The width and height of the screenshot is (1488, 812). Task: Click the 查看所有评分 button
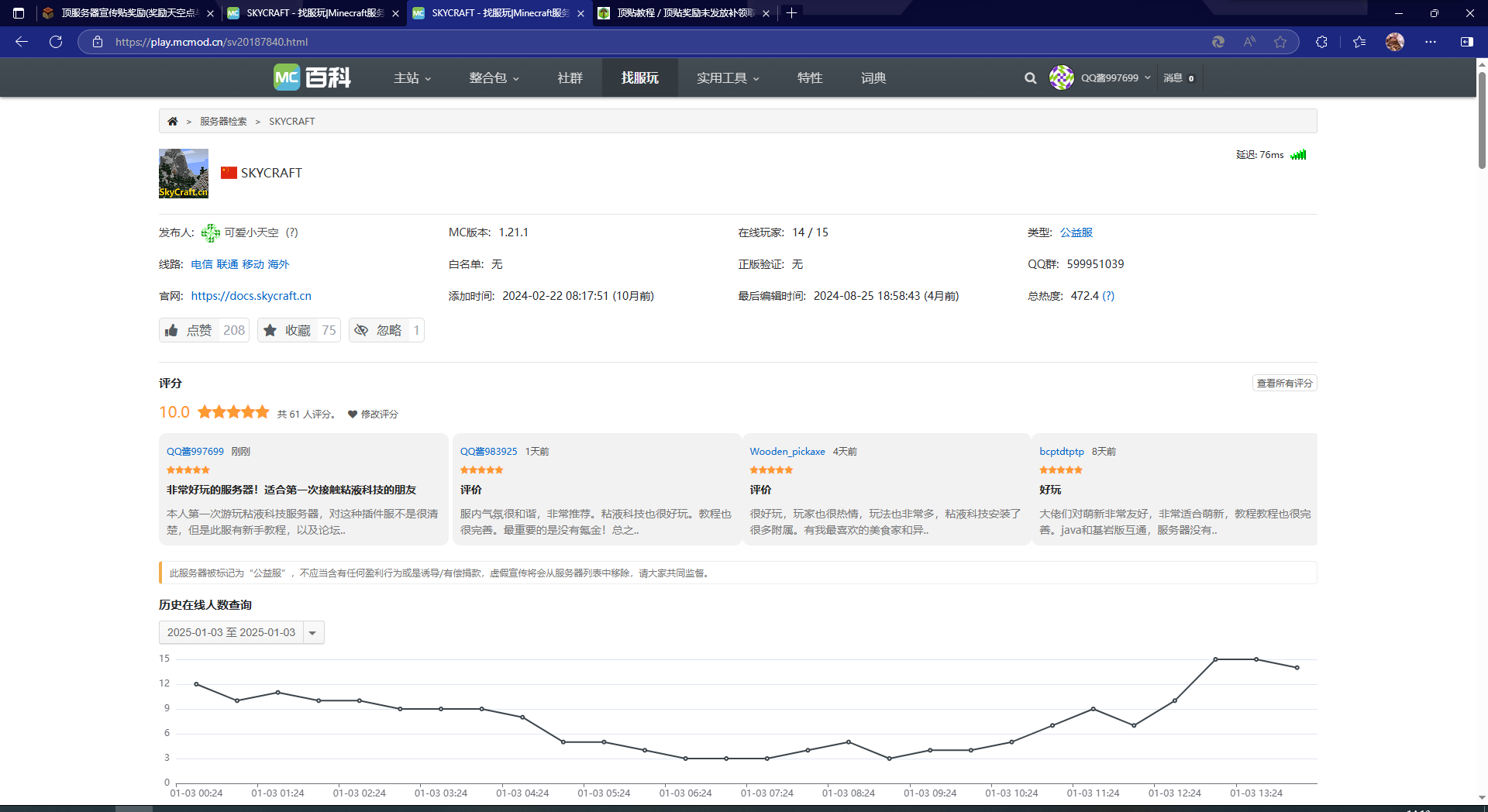(1284, 384)
